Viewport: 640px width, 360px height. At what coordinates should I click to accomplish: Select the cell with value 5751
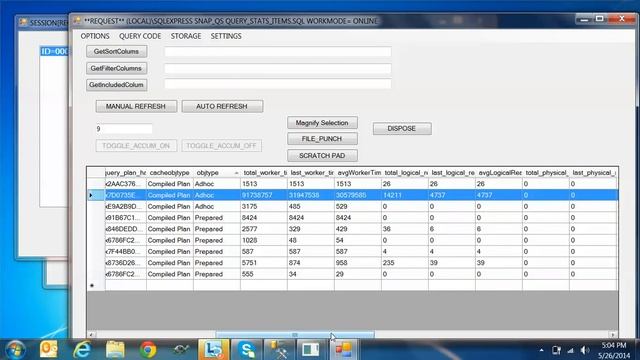pos(264,263)
